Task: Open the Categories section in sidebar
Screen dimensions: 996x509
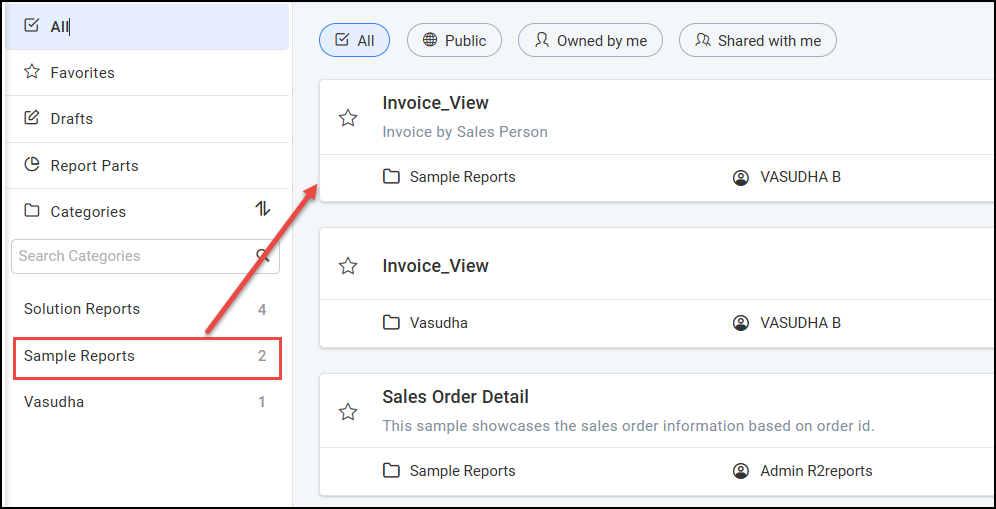Action: click(88, 211)
